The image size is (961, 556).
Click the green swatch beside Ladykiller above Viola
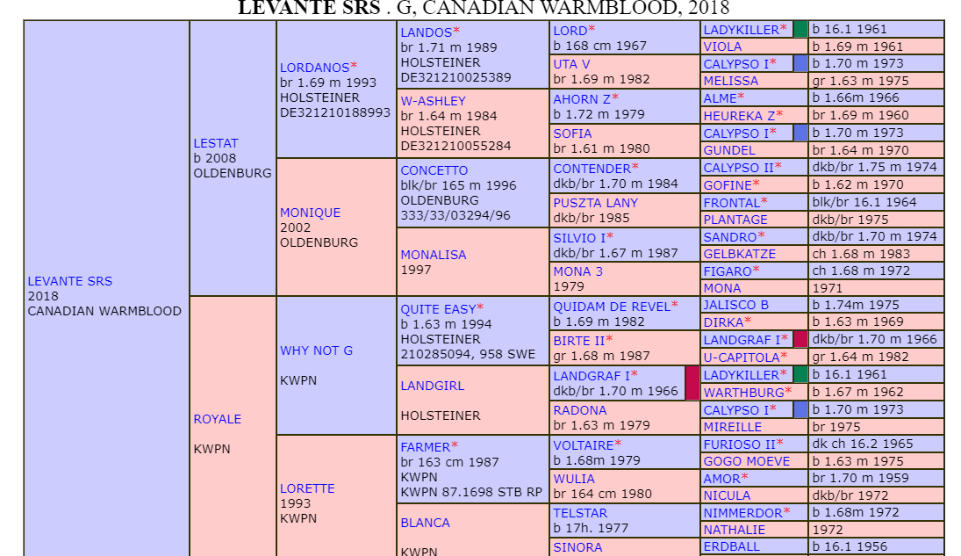click(x=800, y=30)
